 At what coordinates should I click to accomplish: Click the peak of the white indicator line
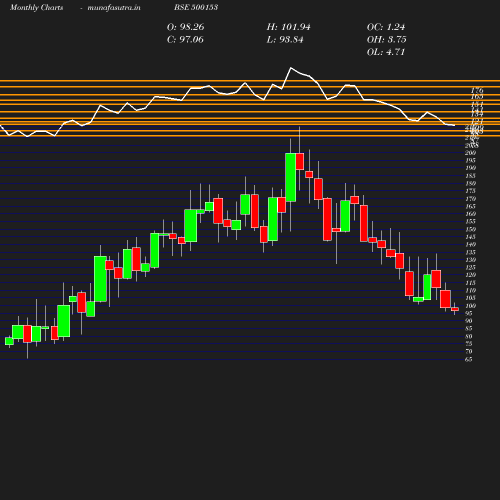[x=291, y=68]
